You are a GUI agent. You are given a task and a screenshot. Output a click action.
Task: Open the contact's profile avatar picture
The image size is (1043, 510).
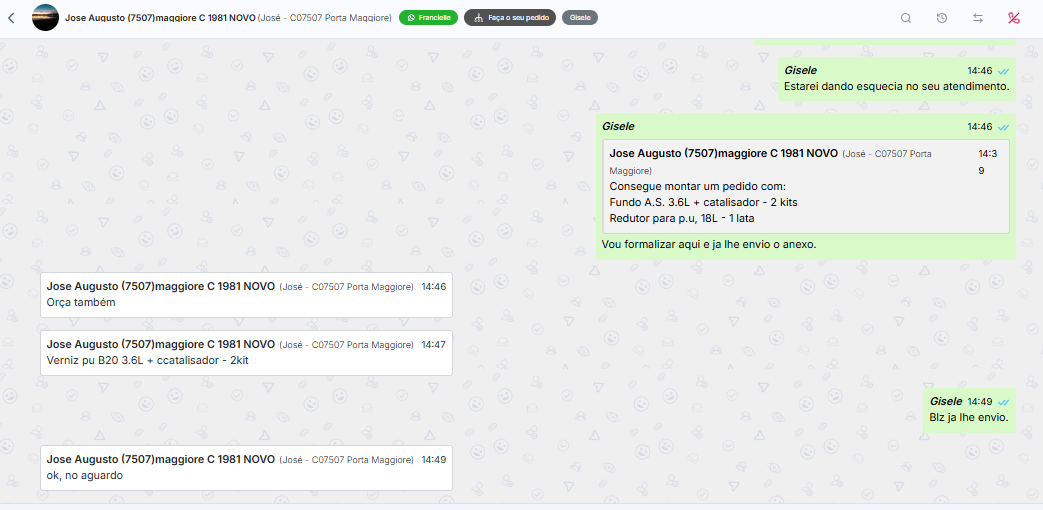[x=45, y=18]
